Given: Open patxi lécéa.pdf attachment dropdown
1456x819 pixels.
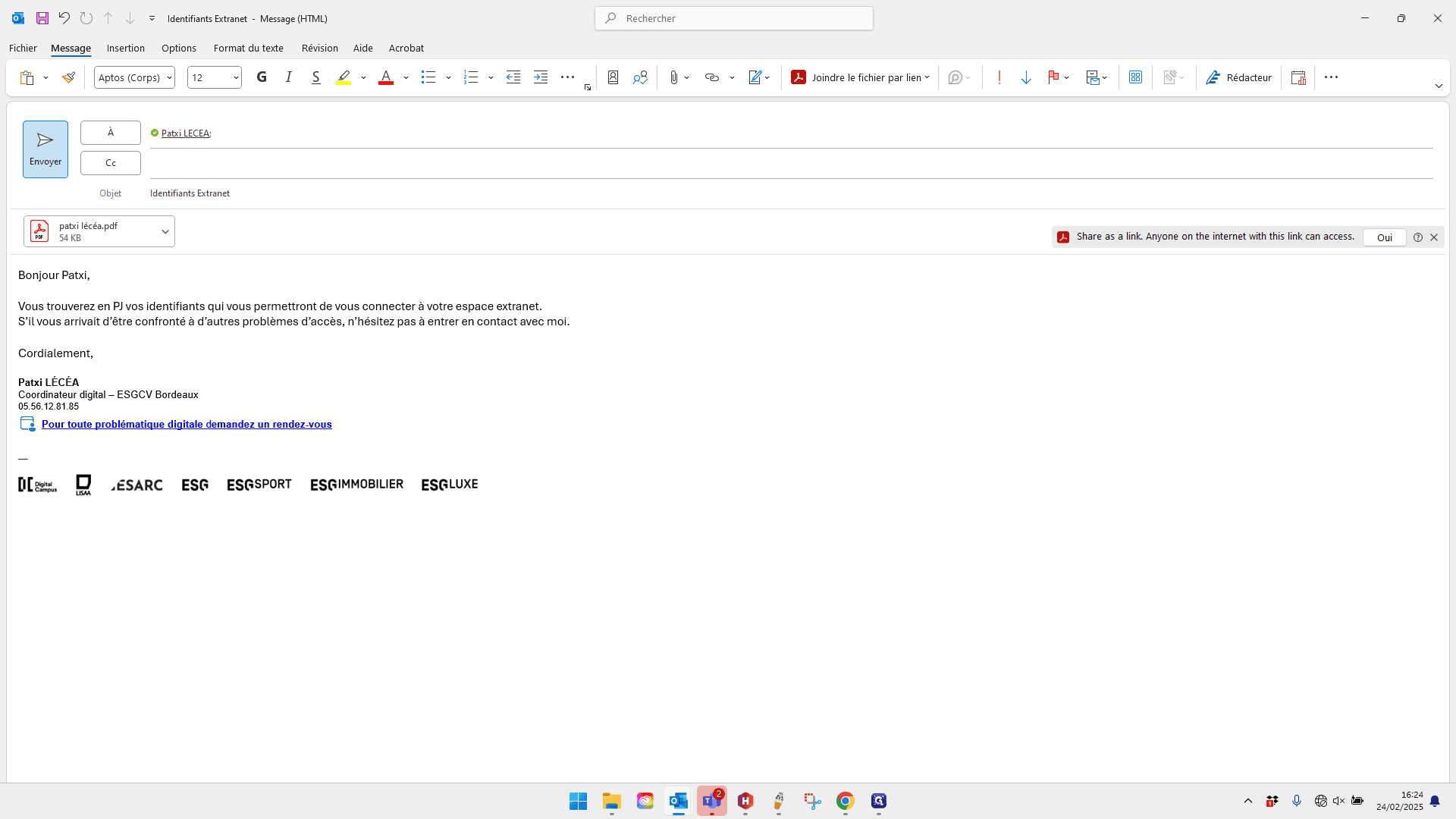Looking at the screenshot, I should tap(165, 231).
